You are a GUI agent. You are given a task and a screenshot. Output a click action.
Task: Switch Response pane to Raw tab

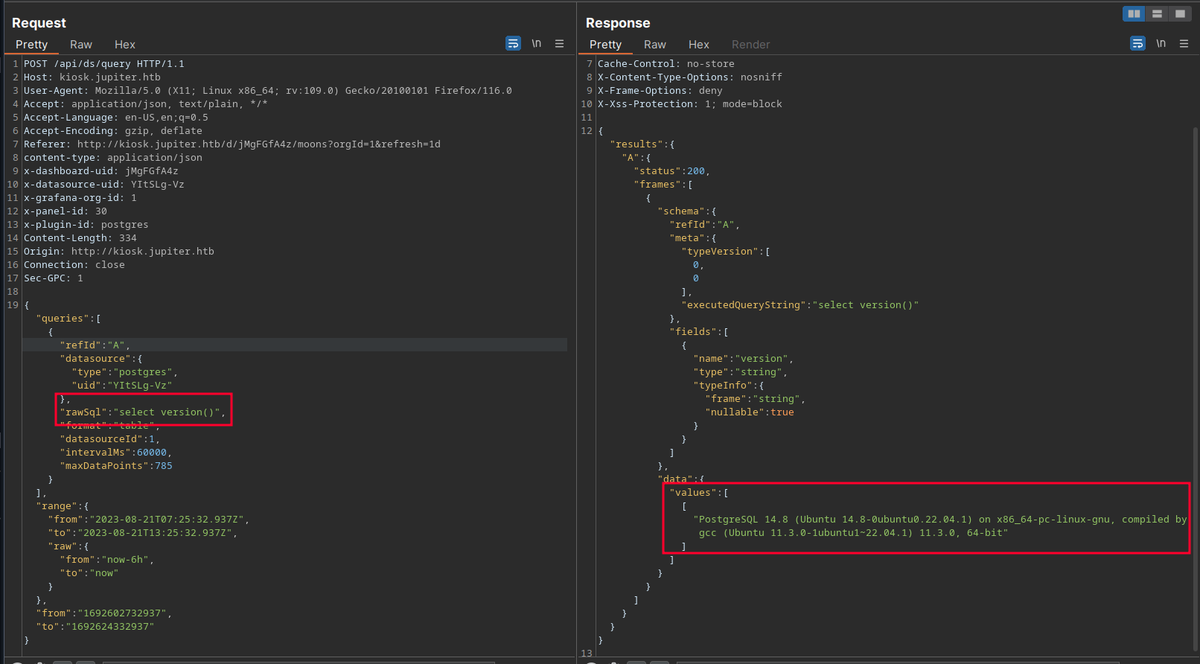(x=655, y=44)
